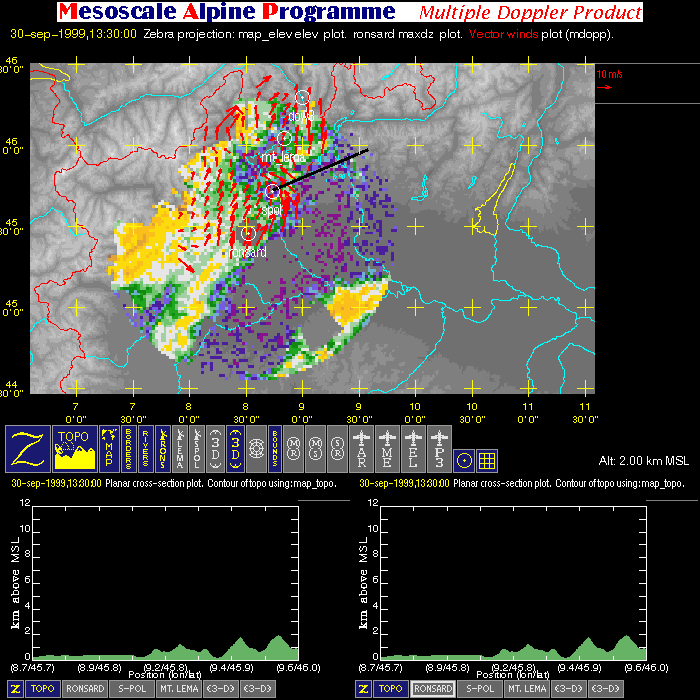The width and height of the screenshot is (700, 700).
Task: Select RONSARD tab under left cross-section
Action: point(87,689)
